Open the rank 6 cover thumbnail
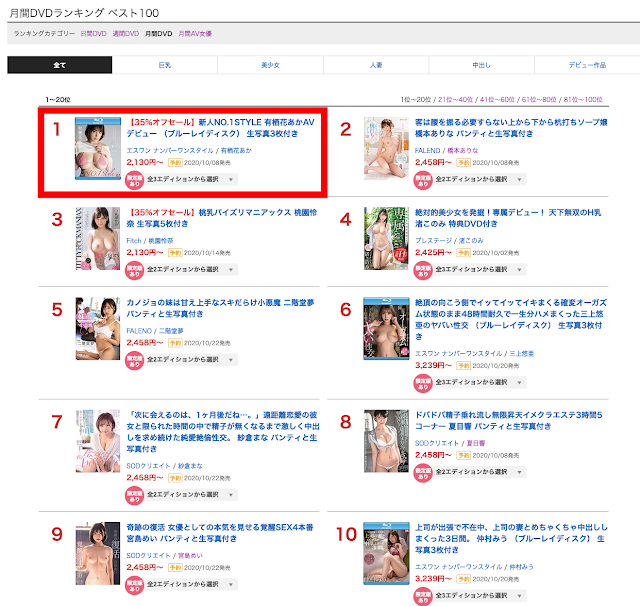 coord(387,329)
